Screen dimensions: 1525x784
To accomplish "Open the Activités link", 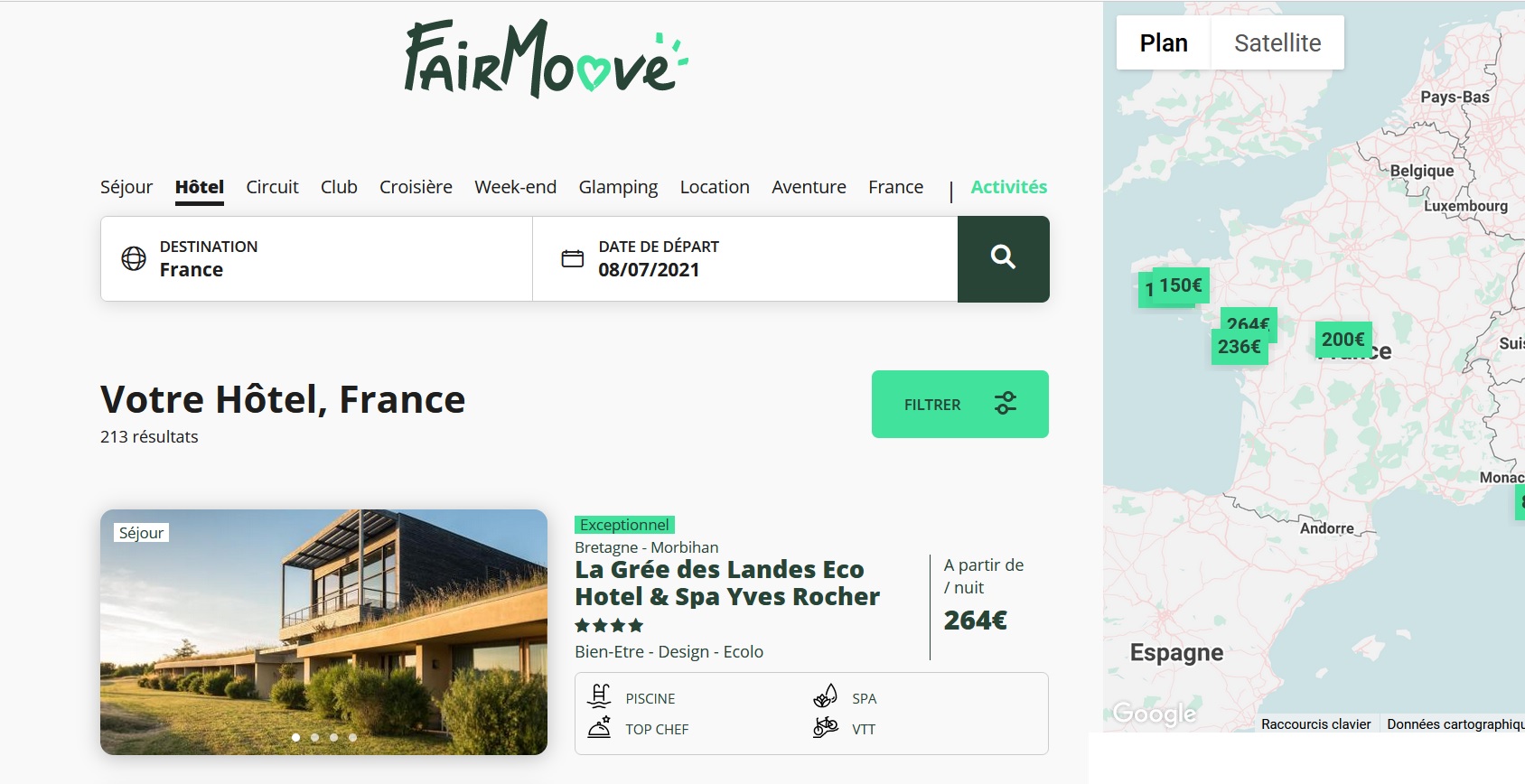I will pos(1008,187).
